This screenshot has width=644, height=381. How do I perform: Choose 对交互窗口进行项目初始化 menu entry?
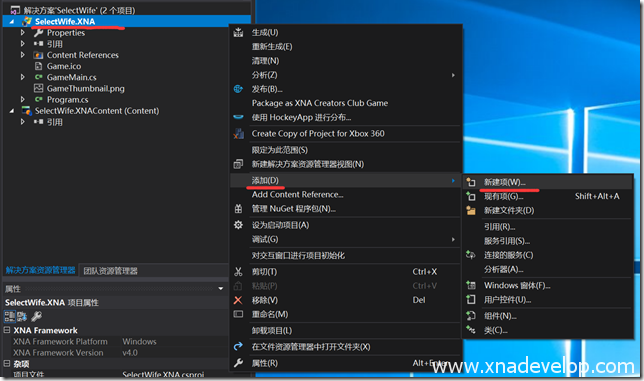tap(345, 255)
